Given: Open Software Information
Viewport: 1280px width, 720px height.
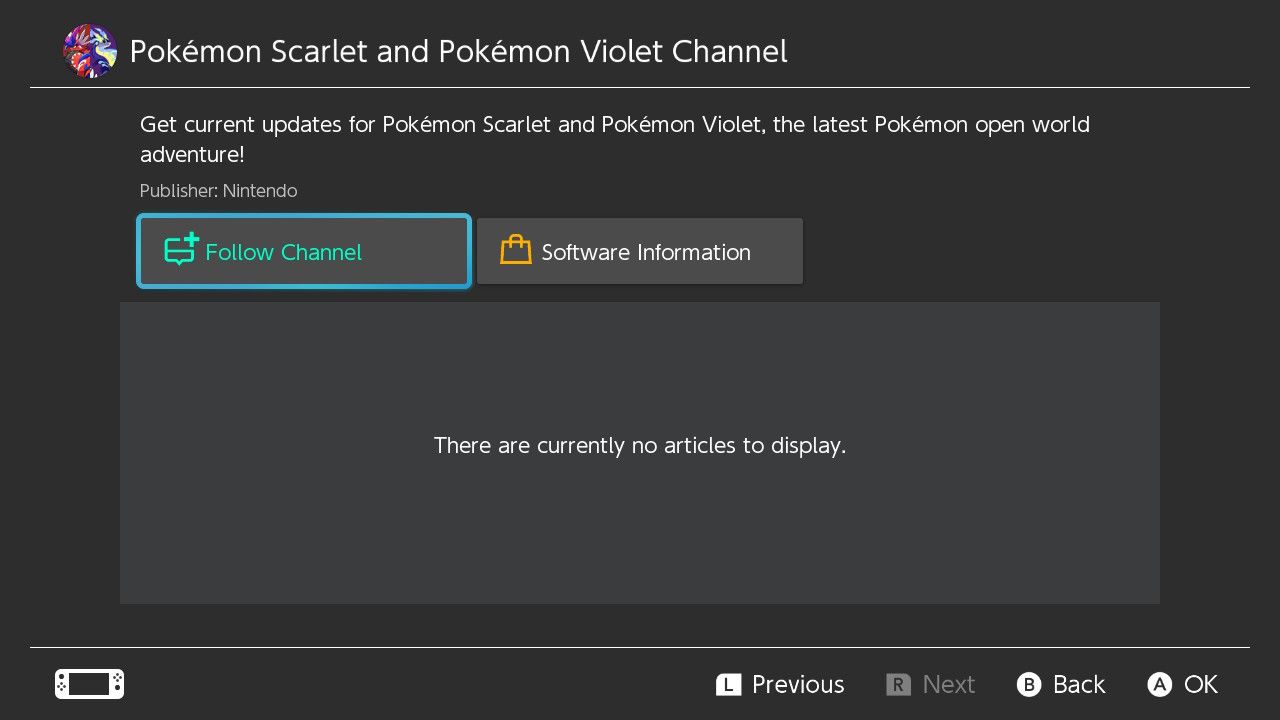Looking at the screenshot, I should (x=645, y=252).
